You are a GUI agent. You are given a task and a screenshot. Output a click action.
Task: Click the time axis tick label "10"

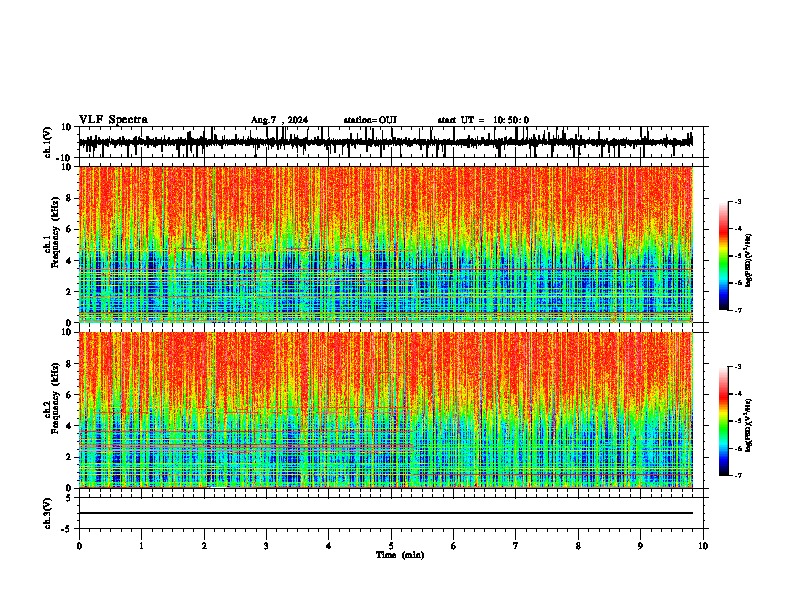[x=703, y=546]
